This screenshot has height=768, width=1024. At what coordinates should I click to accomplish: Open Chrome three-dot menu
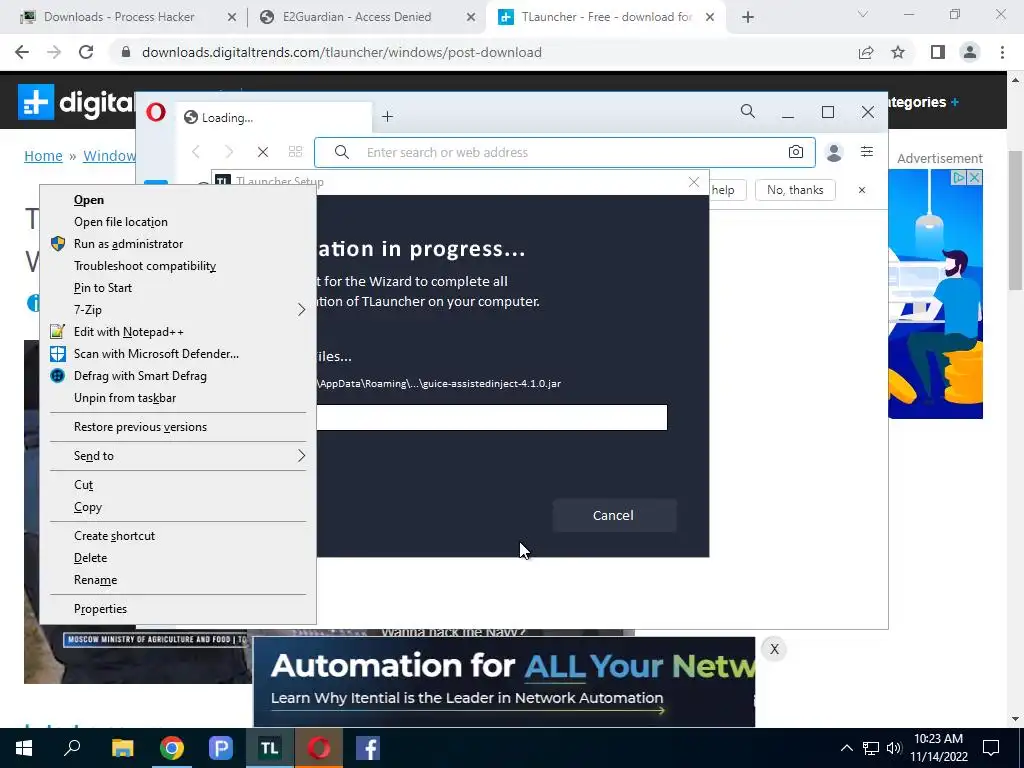1002,52
